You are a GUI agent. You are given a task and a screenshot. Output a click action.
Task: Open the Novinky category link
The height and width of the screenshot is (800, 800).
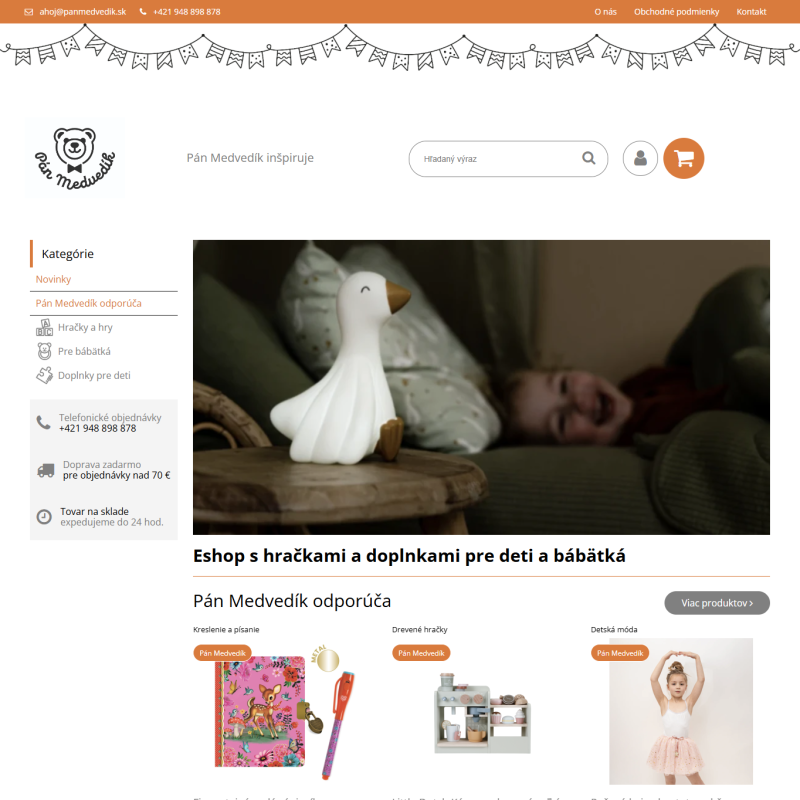(x=53, y=279)
